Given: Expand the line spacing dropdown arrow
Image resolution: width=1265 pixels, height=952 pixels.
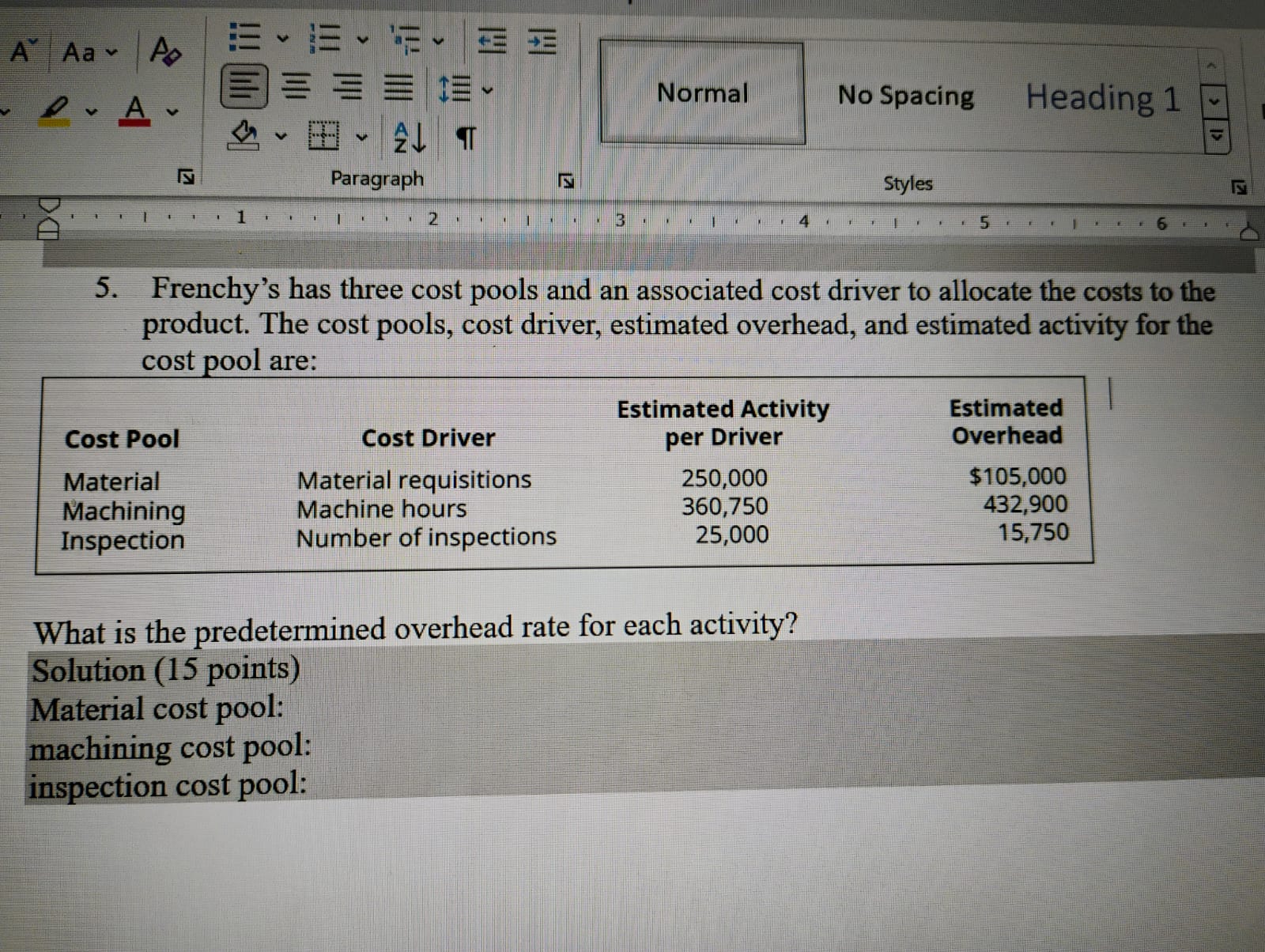Looking at the screenshot, I should click(x=487, y=89).
